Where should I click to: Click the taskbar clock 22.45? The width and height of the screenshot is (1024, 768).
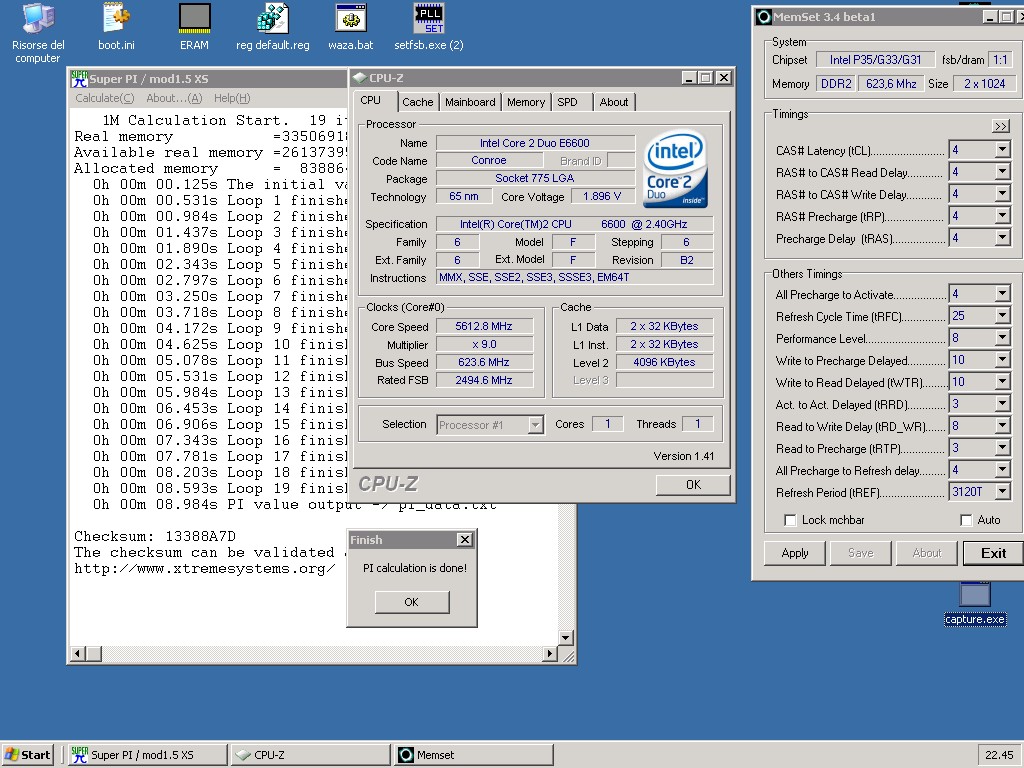coord(999,755)
